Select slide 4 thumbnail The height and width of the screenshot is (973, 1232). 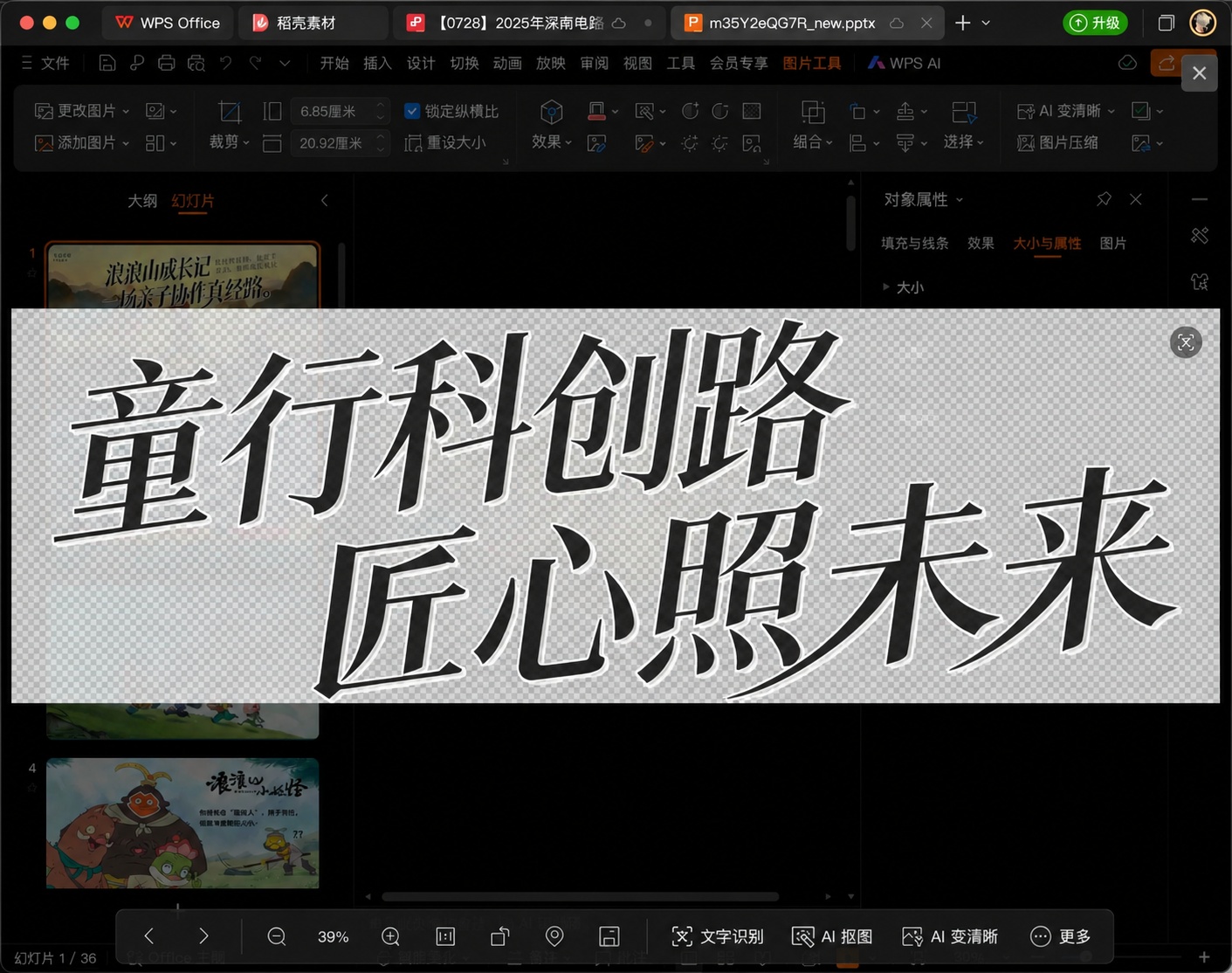(182, 823)
